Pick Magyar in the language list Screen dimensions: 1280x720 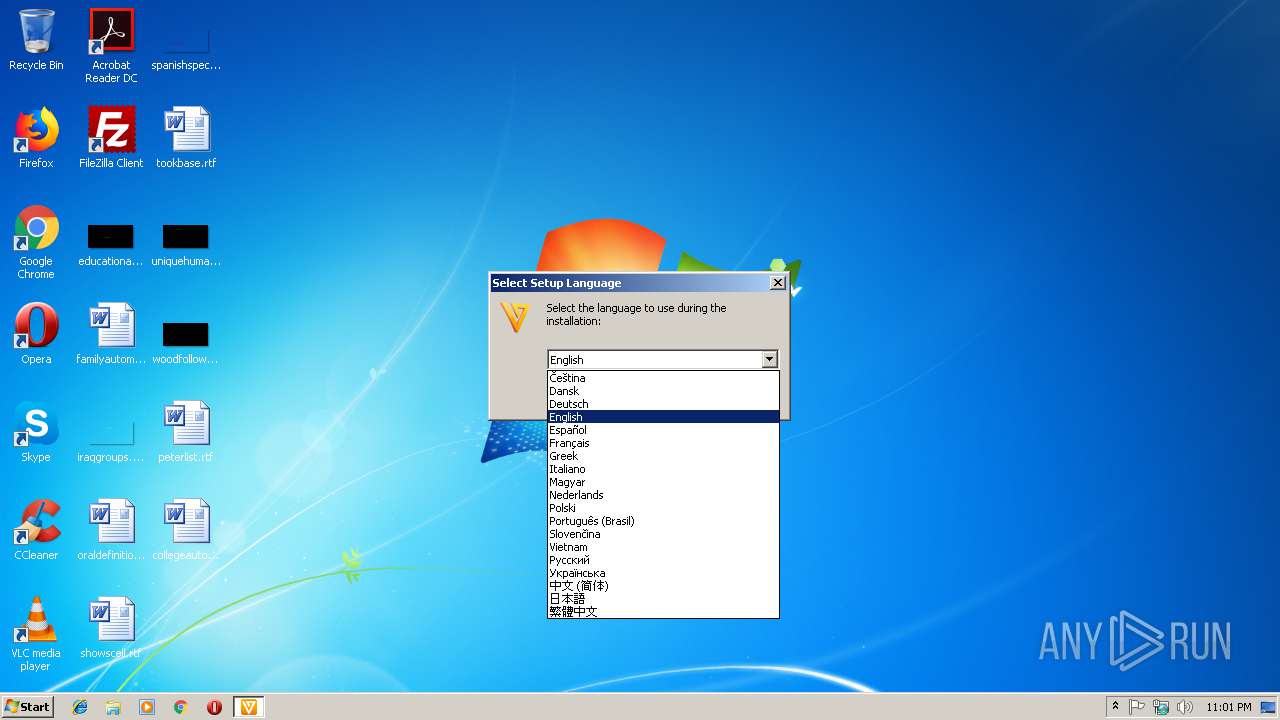pos(663,482)
